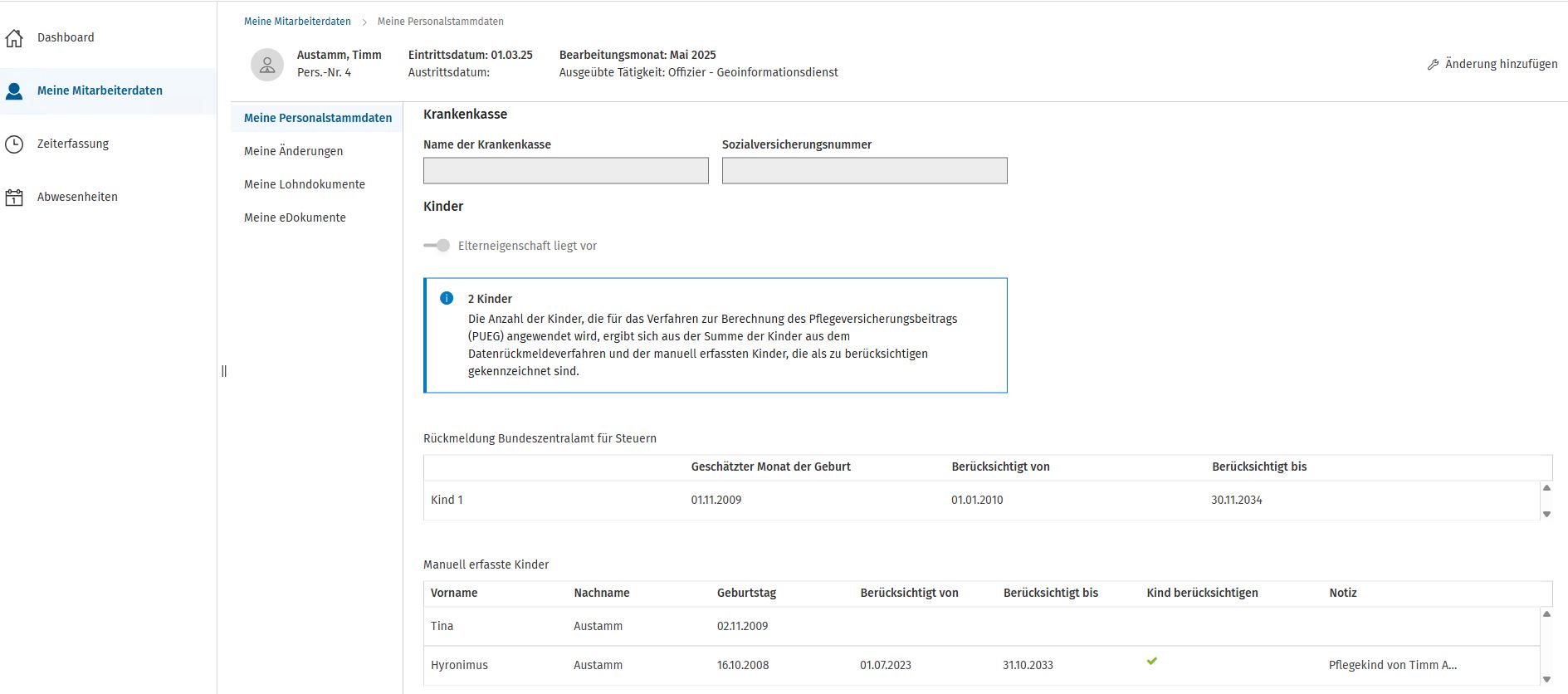This screenshot has height=694, width=1568.
Task: Select the Kind 1 row label
Action: pyautogui.click(x=447, y=500)
